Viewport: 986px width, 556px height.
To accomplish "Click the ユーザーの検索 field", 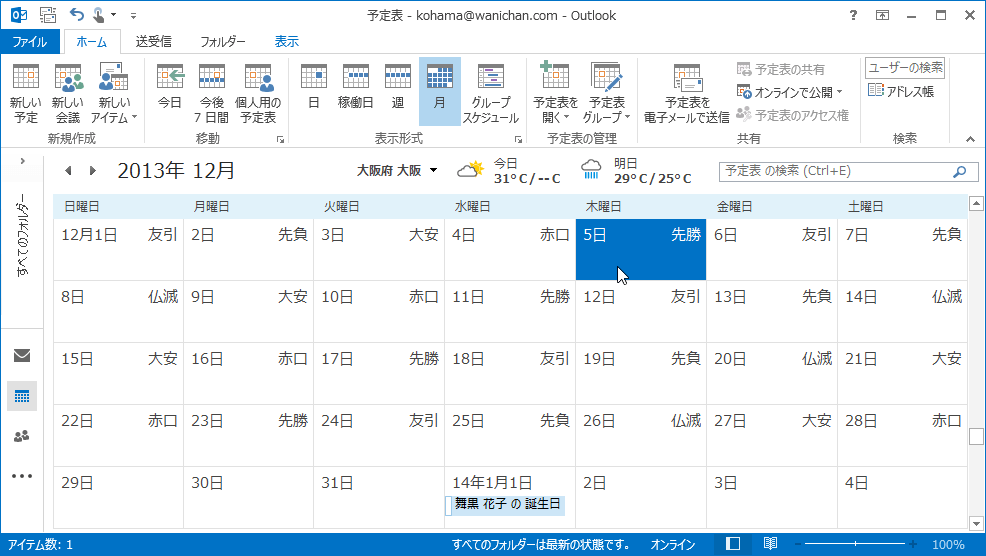I will (x=905, y=68).
